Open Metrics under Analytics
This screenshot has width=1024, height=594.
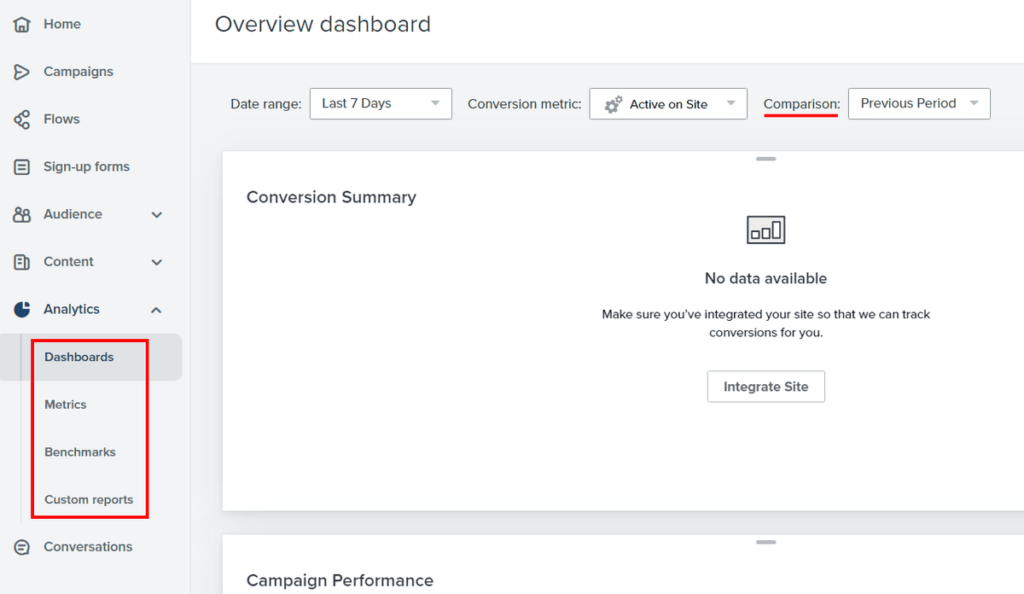66,405
